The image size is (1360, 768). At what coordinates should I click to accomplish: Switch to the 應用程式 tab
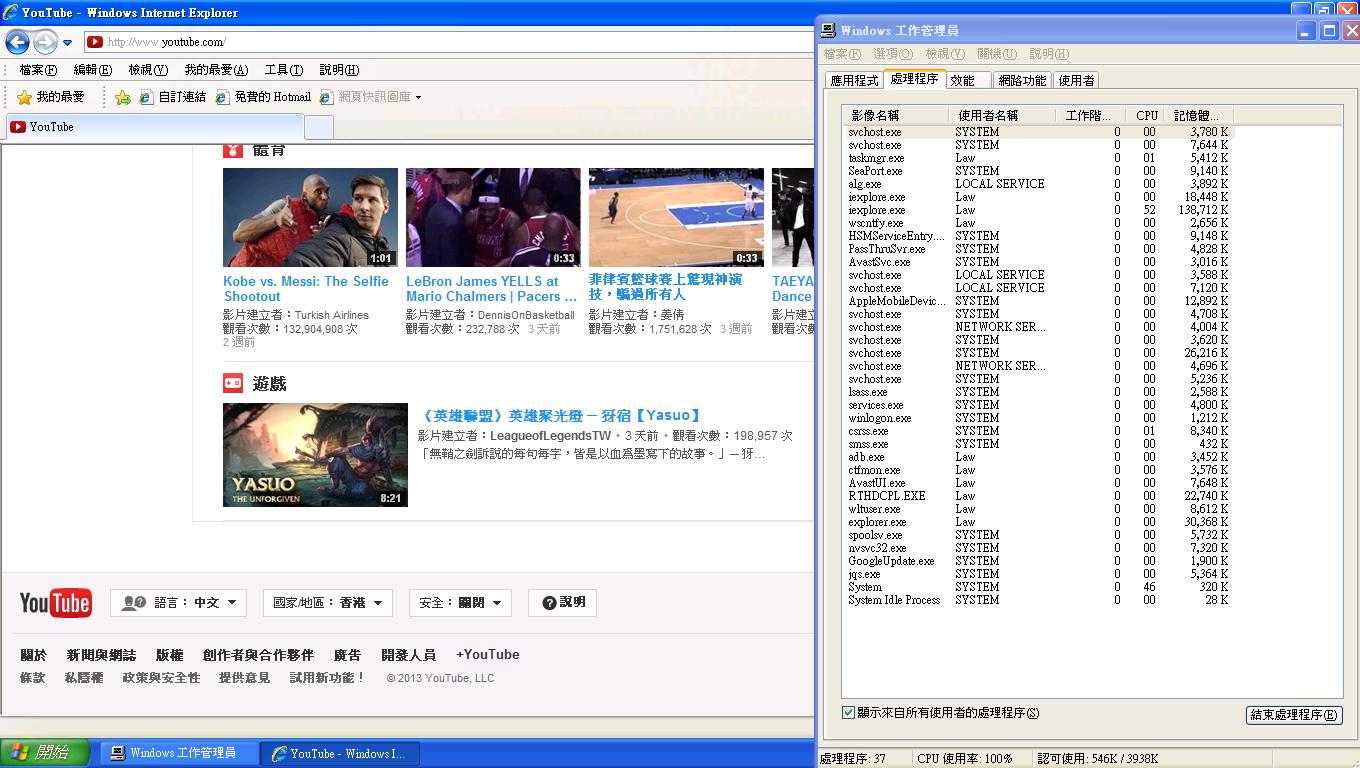854,81
